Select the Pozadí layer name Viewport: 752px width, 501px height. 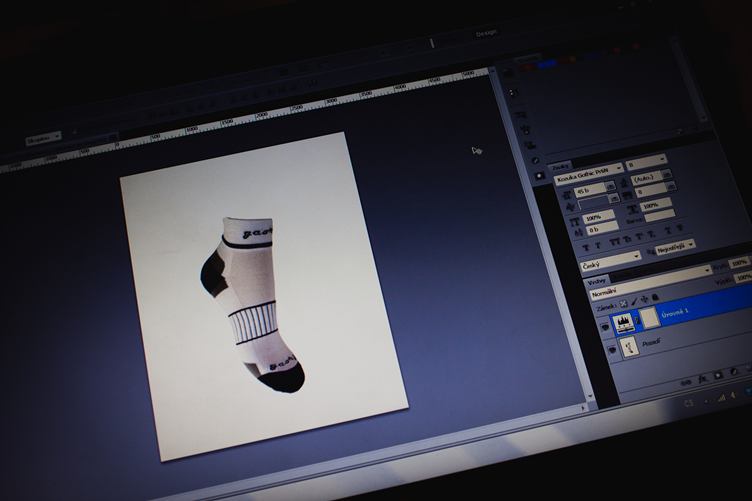pos(651,342)
